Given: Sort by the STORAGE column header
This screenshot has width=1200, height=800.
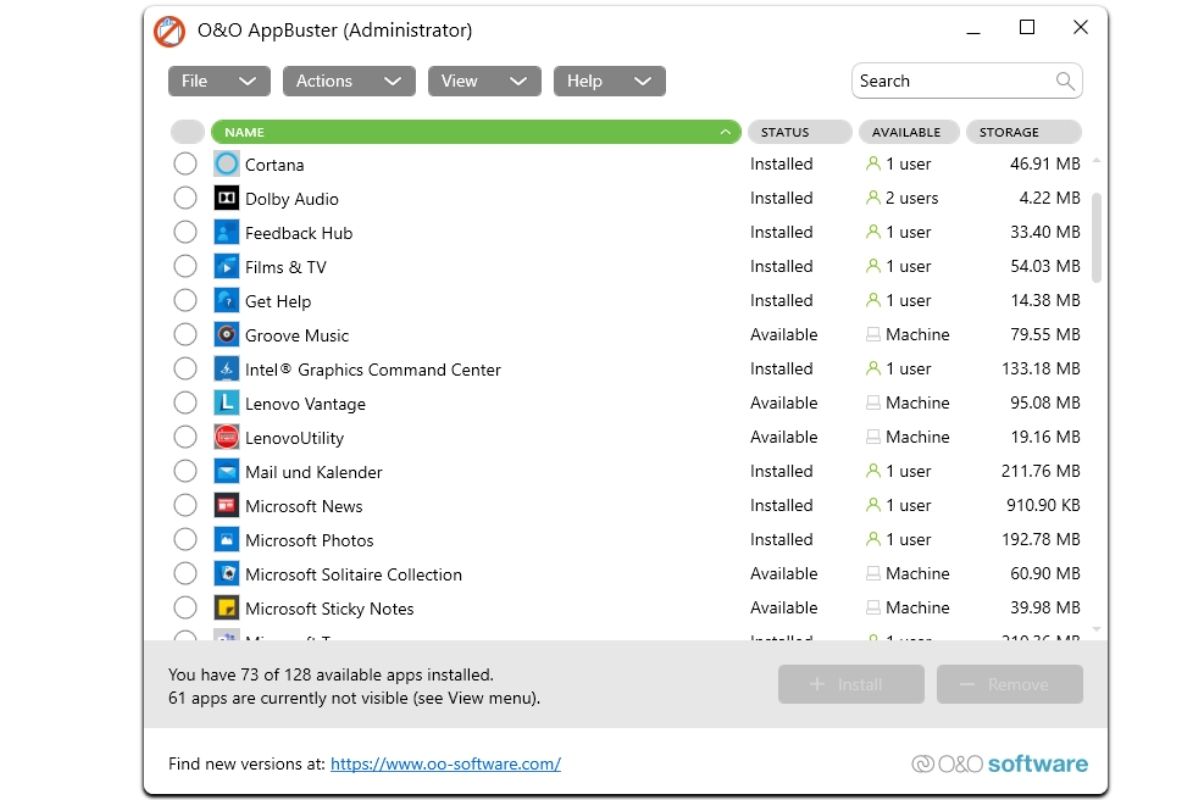Looking at the screenshot, I should click(x=1024, y=132).
